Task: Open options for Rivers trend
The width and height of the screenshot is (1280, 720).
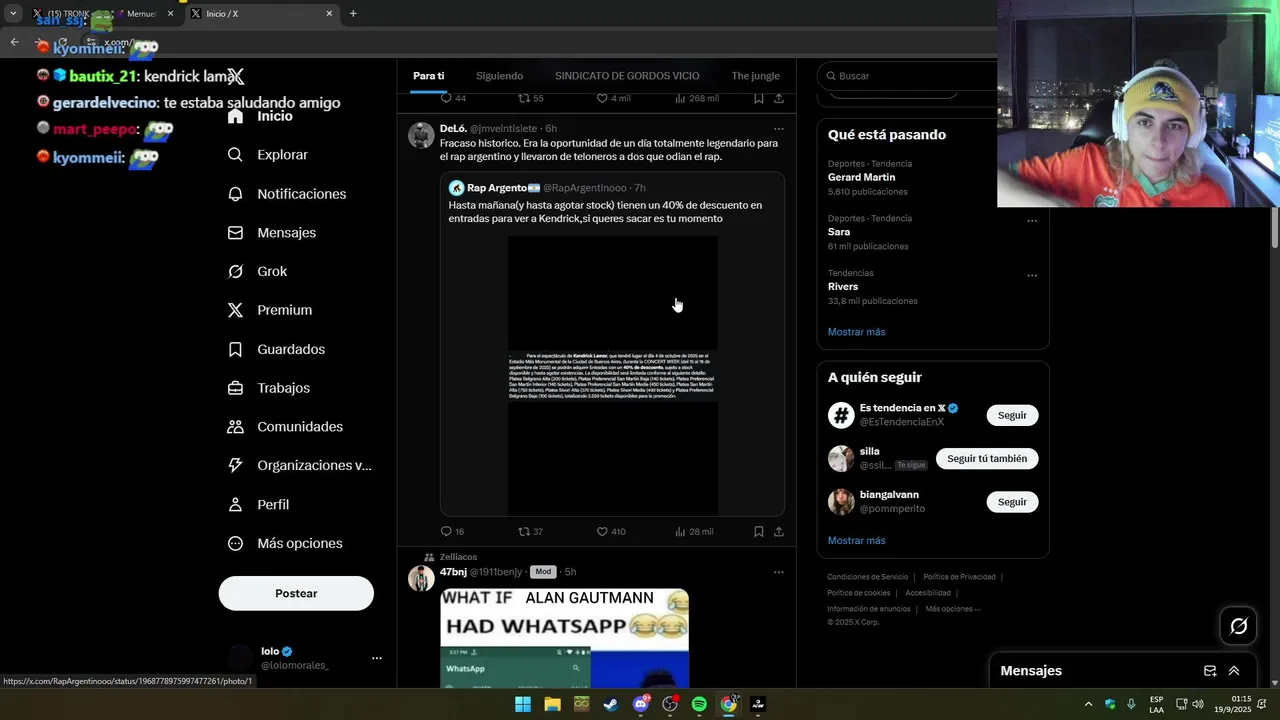Action: point(1032,276)
